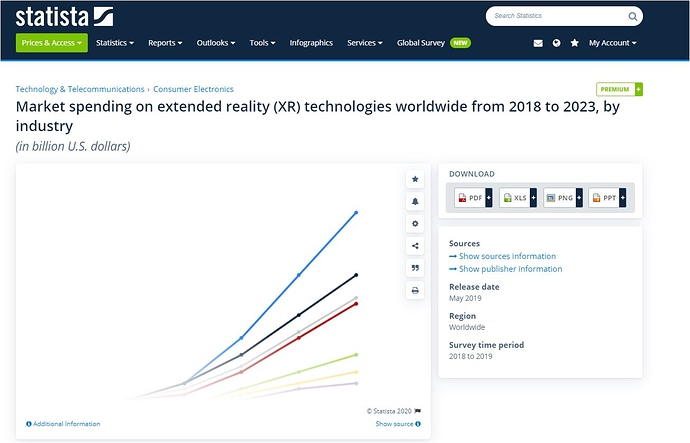Click the last data point on dark navy line

pos(356,275)
